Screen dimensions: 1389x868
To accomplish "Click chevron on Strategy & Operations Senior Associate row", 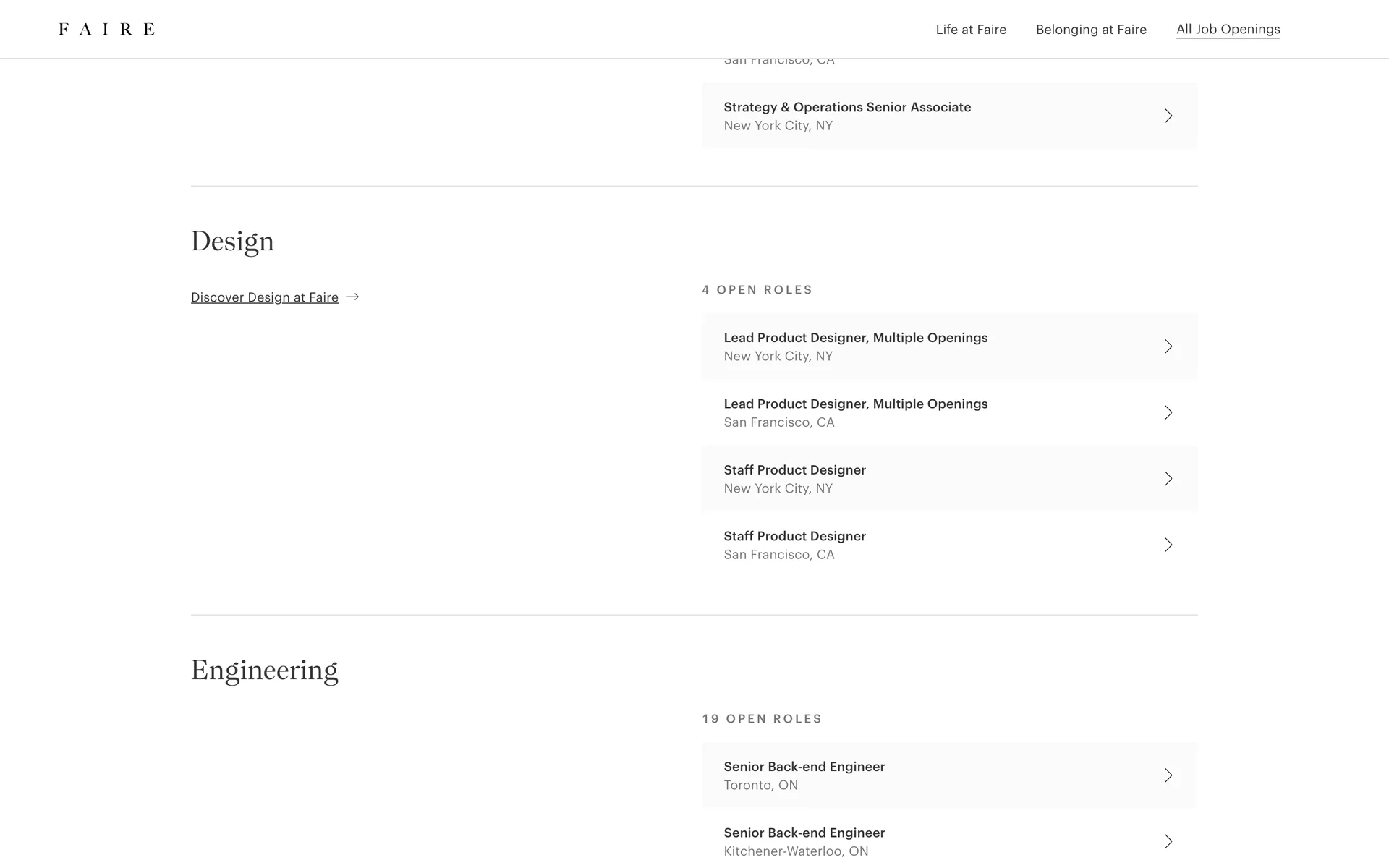I will coord(1168,116).
